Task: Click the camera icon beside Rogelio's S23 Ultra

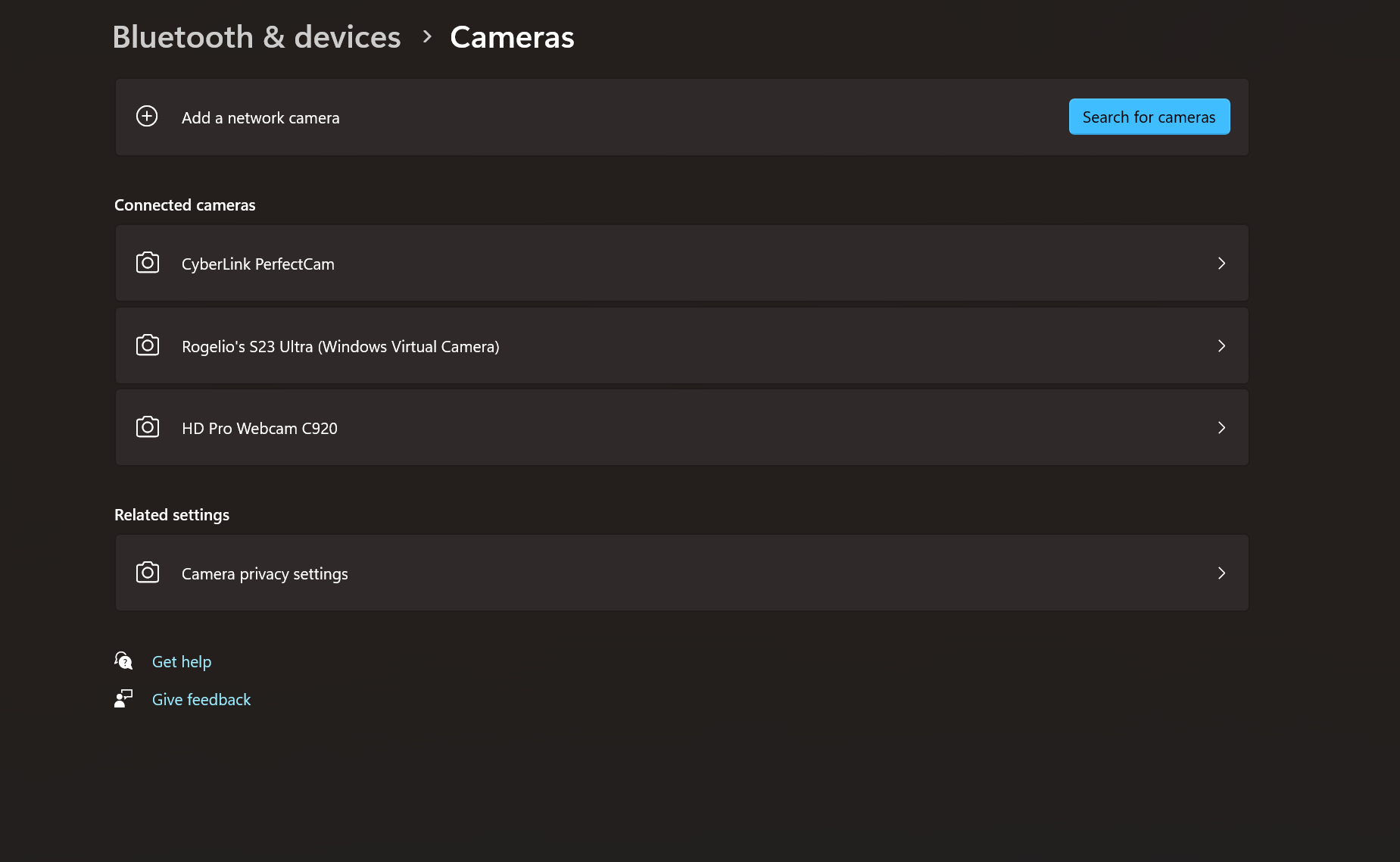Action: (148, 345)
